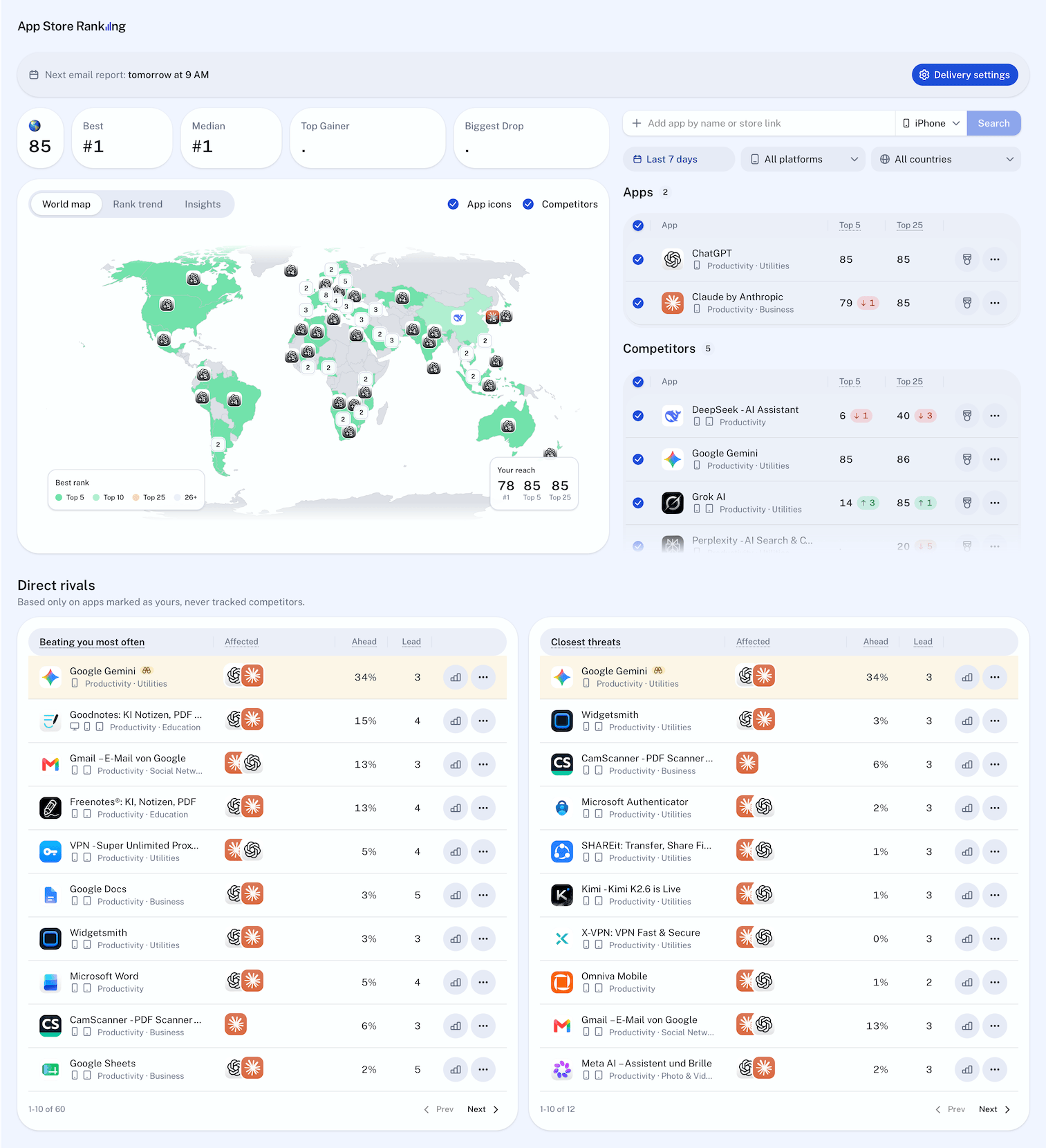Image resolution: width=1046 pixels, height=1148 pixels.
Task: Open more options for DeepSeek row
Action: point(994,416)
